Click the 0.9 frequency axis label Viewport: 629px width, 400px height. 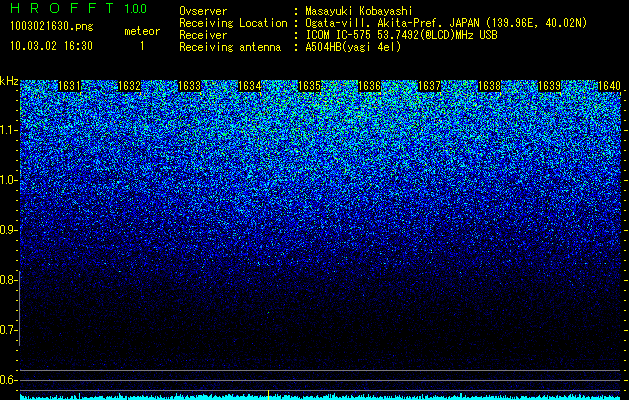[8, 230]
